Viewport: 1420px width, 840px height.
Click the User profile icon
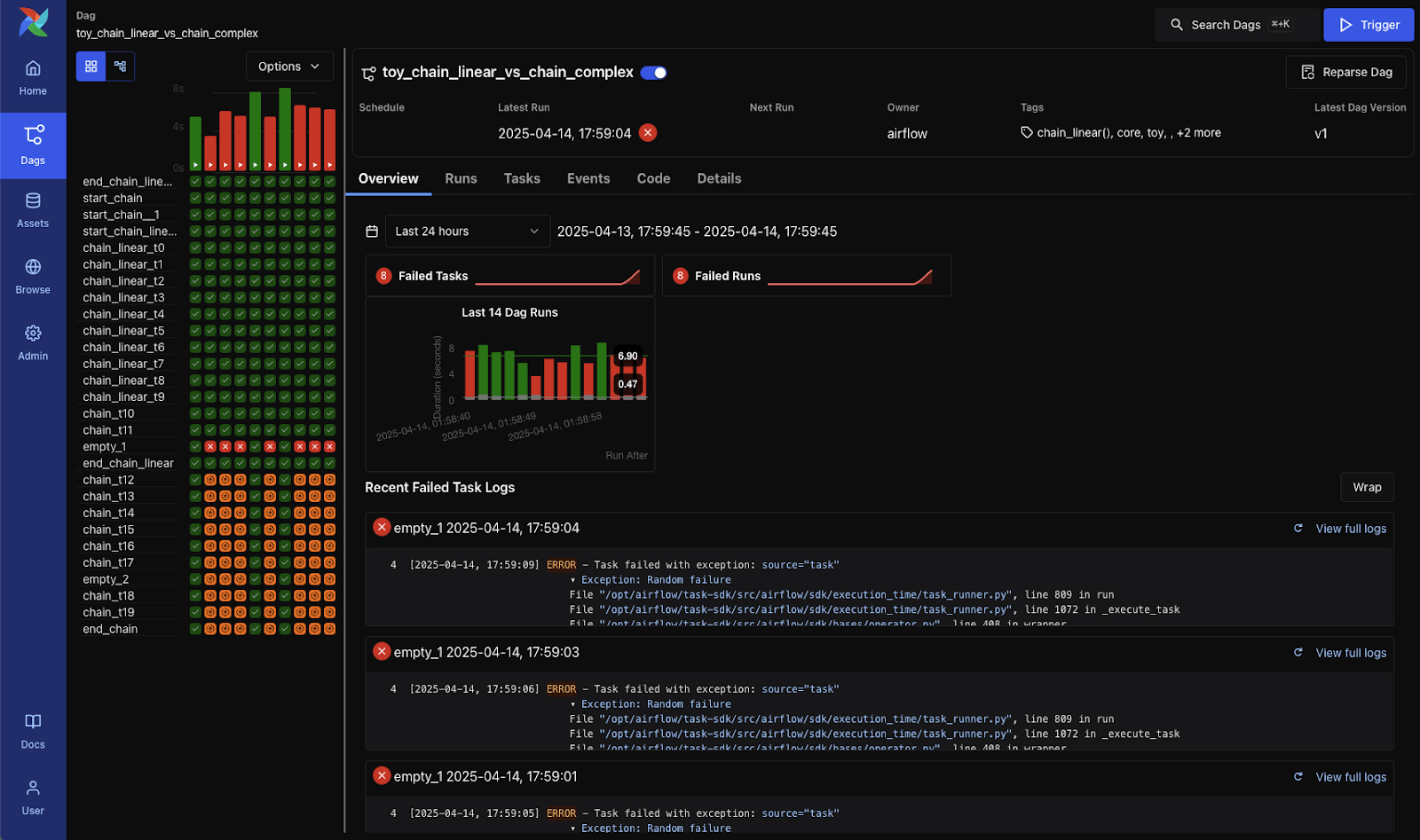pos(33,797)
